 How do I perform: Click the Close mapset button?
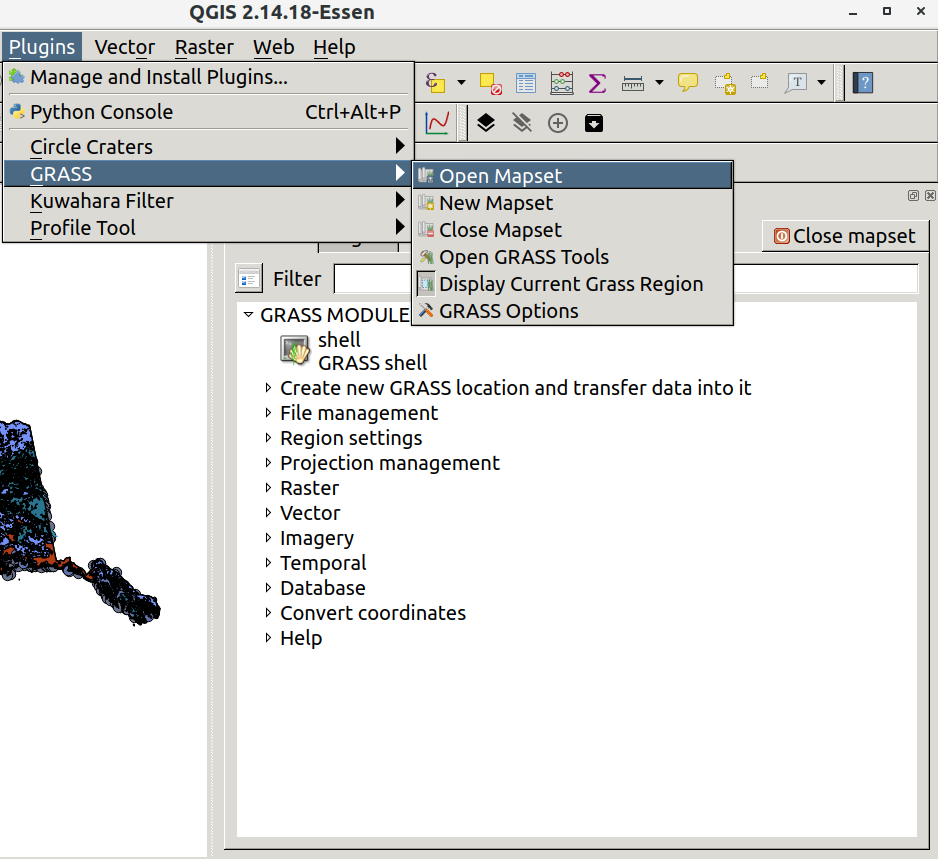tap(845, 236)
